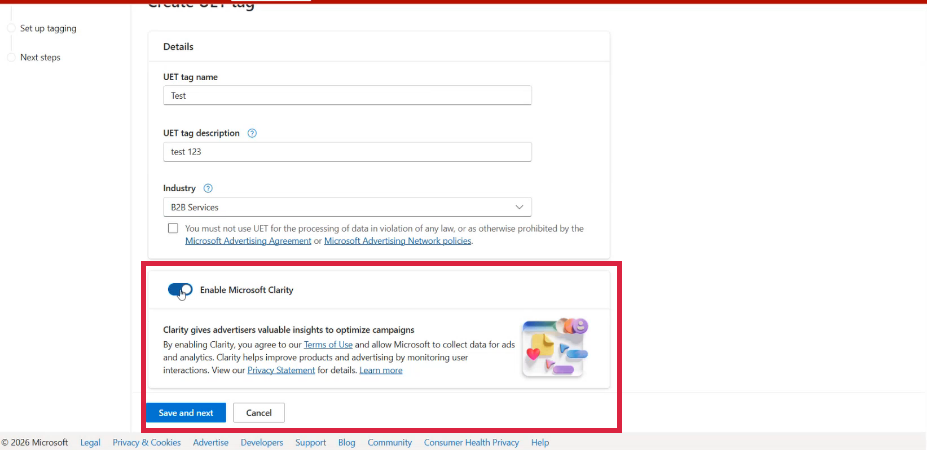Open the Community footer link
The width and height of the screenshot is (927, 450).
(x=390, y=442)
